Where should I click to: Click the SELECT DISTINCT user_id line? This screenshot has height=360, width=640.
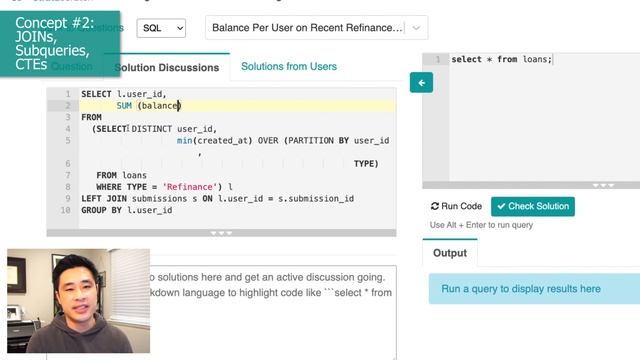point(155,129)
